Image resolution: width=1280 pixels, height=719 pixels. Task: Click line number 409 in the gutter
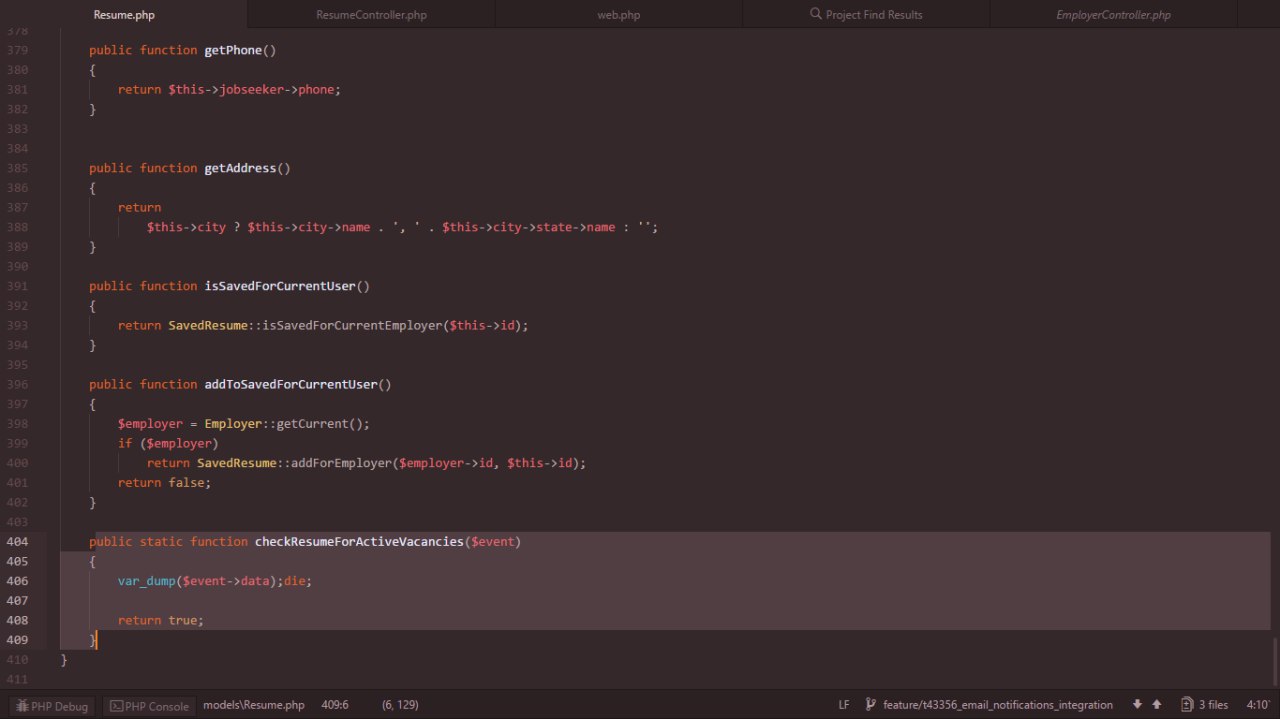tap(18, 640)
